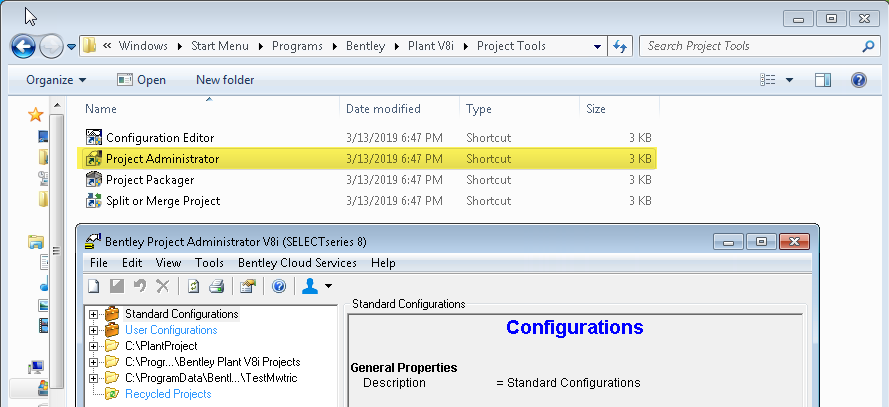
Task: Open the Organize dropdown menu
Action: click(56, 80)
